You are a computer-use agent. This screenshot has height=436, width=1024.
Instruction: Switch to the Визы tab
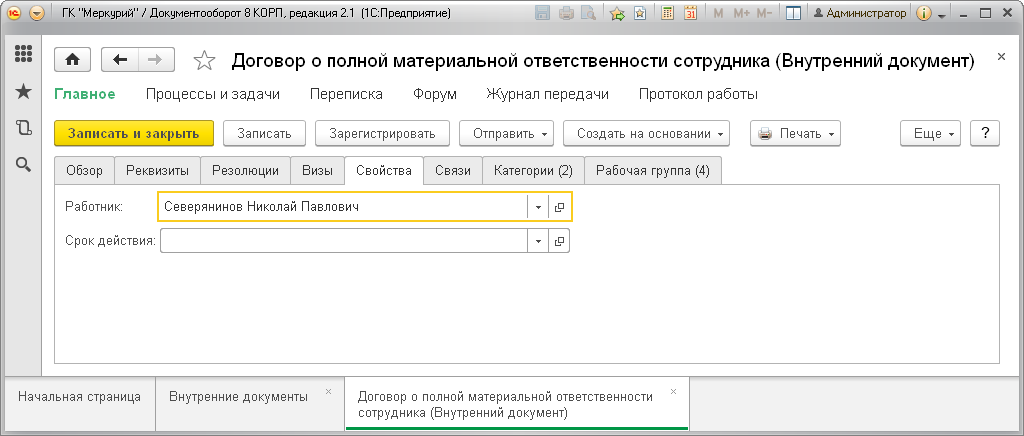[317, 171]
